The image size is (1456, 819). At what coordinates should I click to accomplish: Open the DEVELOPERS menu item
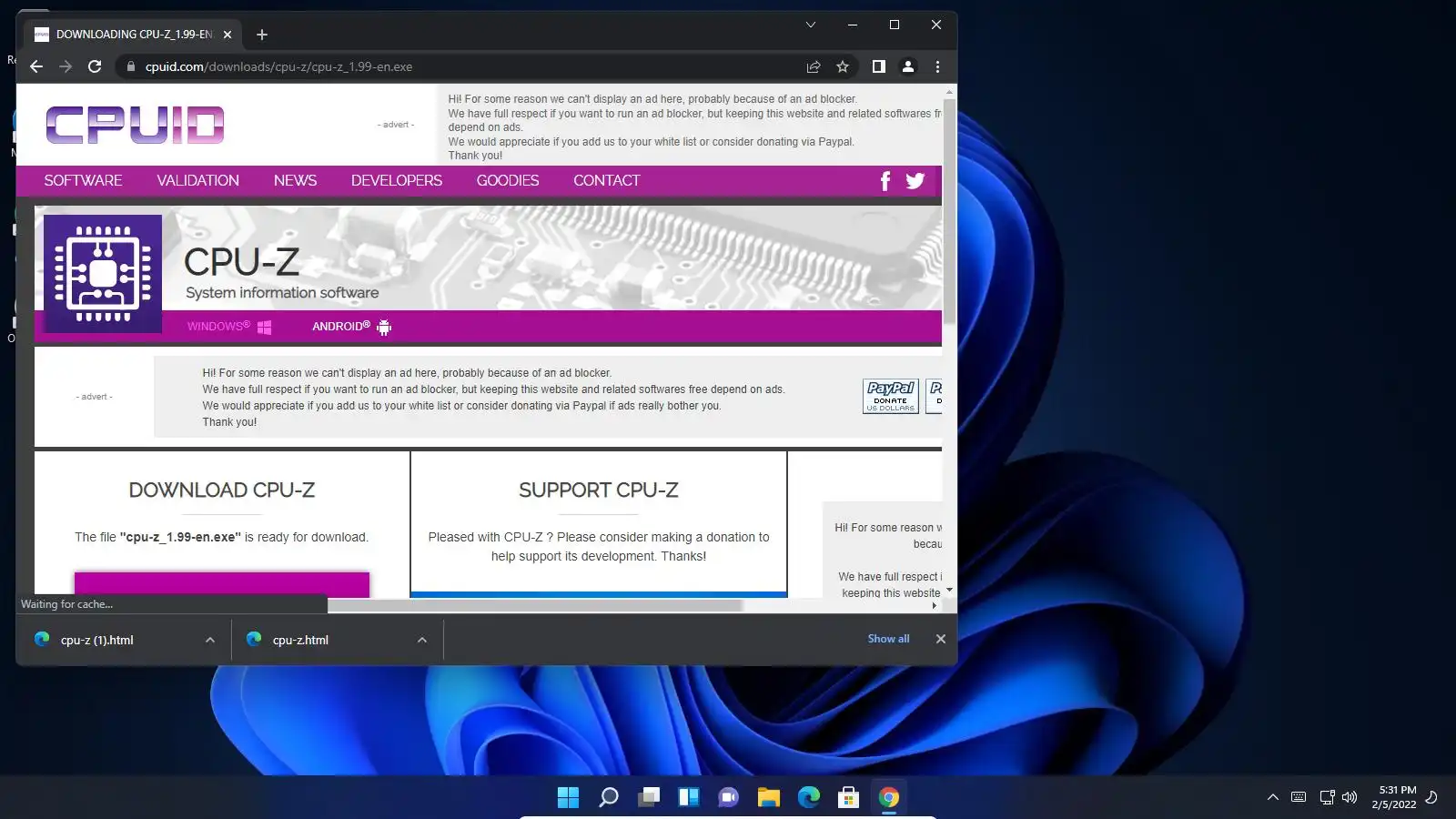pyautogui.click(x=397, y=180)
